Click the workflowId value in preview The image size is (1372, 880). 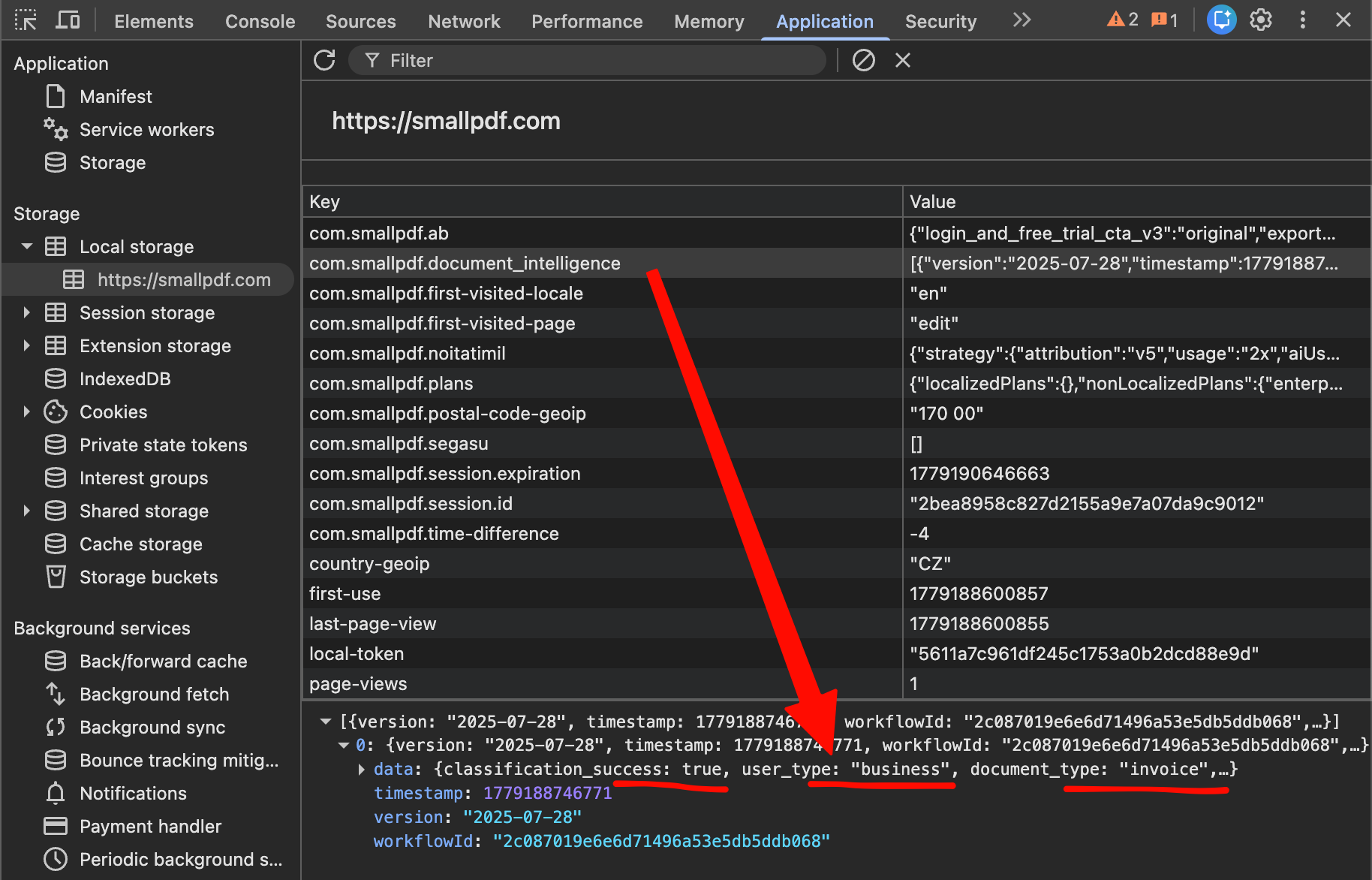pos(661,841)
